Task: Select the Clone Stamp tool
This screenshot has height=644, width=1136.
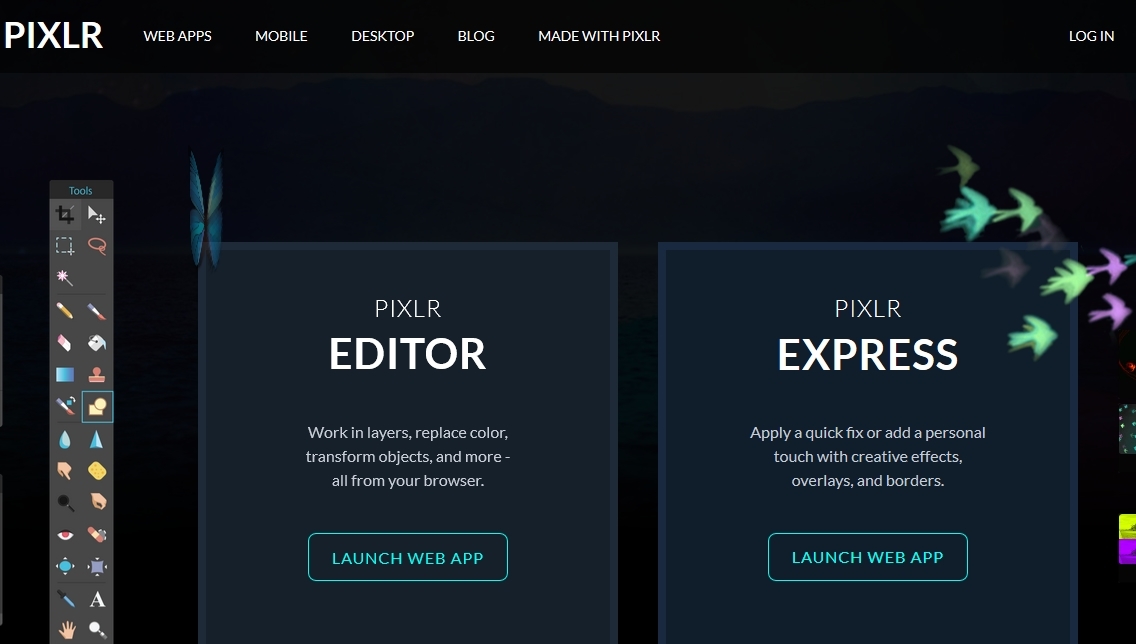Action: coord(96,374)
